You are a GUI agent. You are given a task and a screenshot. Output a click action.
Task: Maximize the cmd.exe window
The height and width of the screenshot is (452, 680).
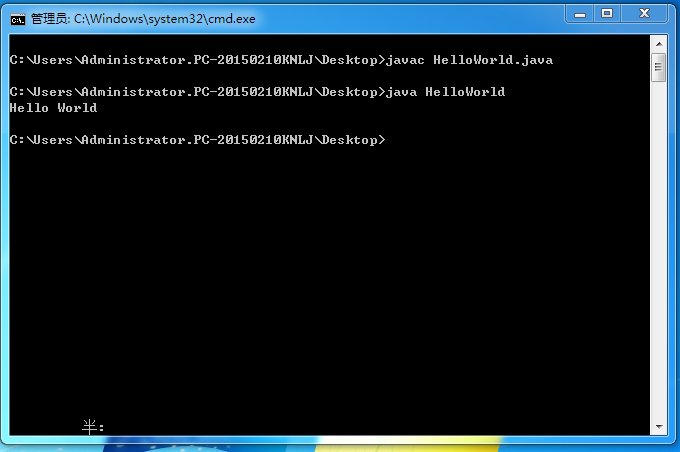(x=607, y=14)
